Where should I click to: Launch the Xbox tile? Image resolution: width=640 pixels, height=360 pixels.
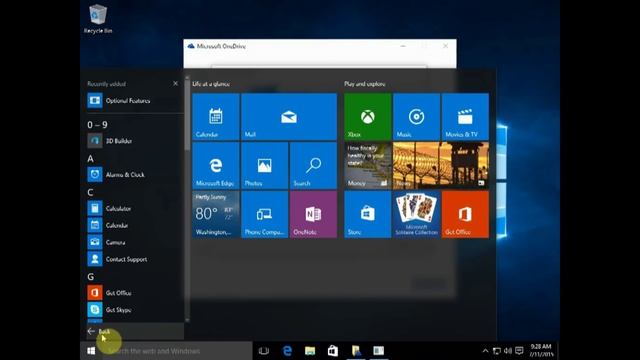click(x=367, y=117)
